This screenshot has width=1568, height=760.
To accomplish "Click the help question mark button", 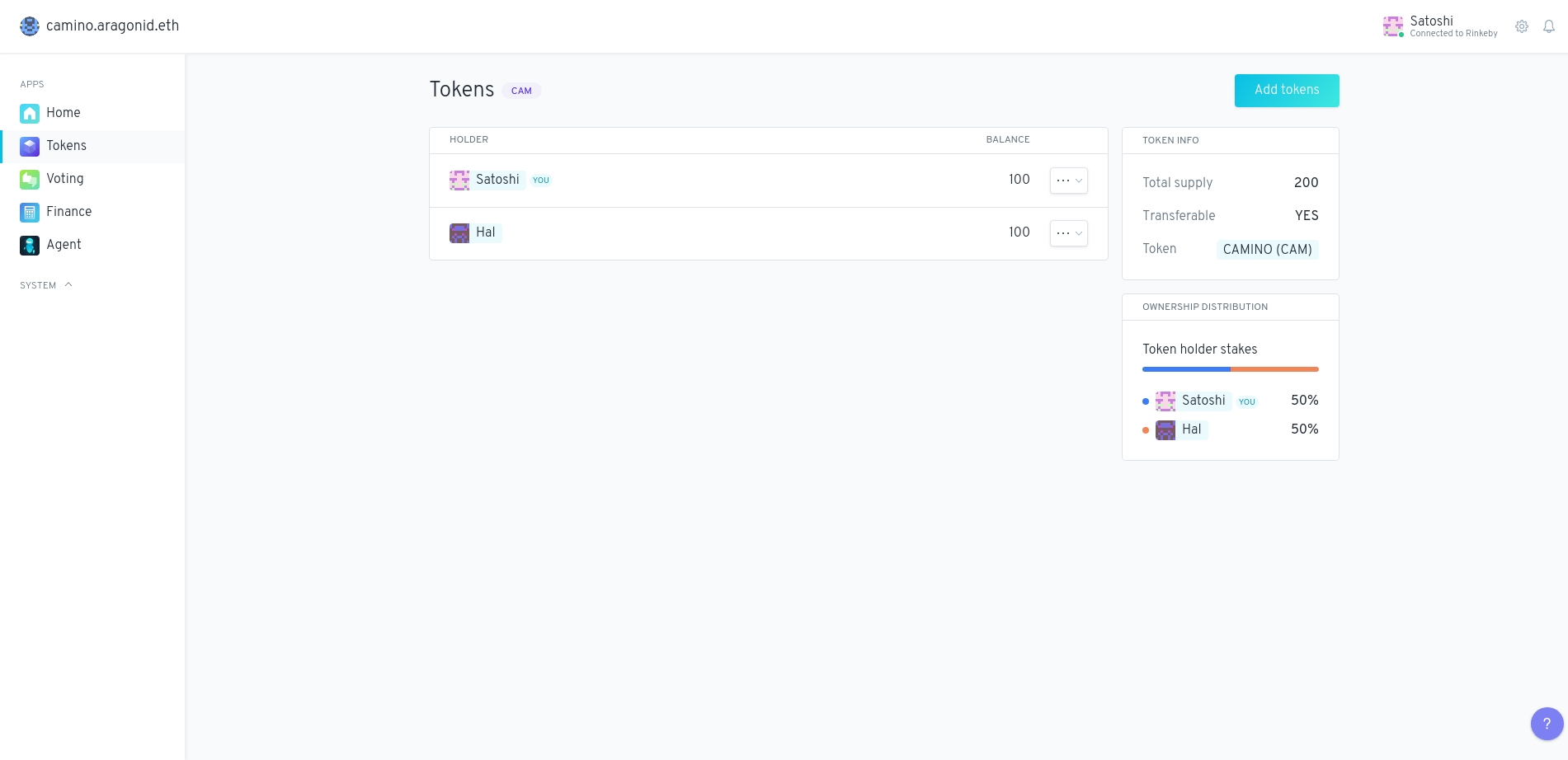I will (x=1547, y=724).
